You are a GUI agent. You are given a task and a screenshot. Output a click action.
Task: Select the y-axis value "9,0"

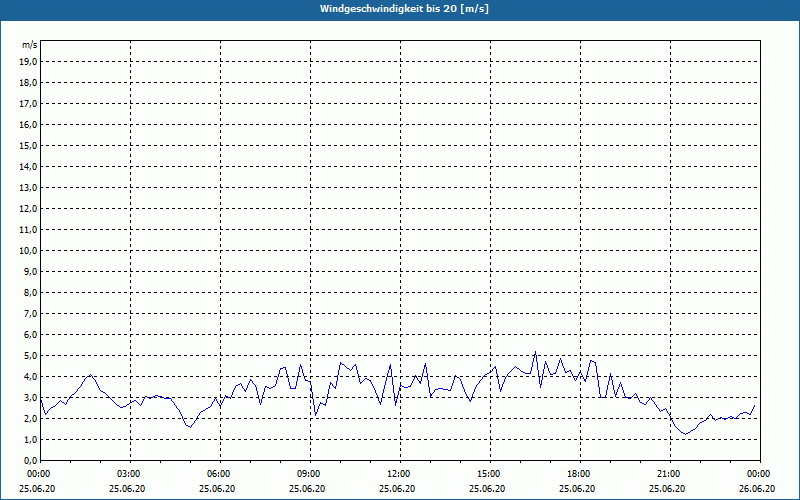[30, 271]
